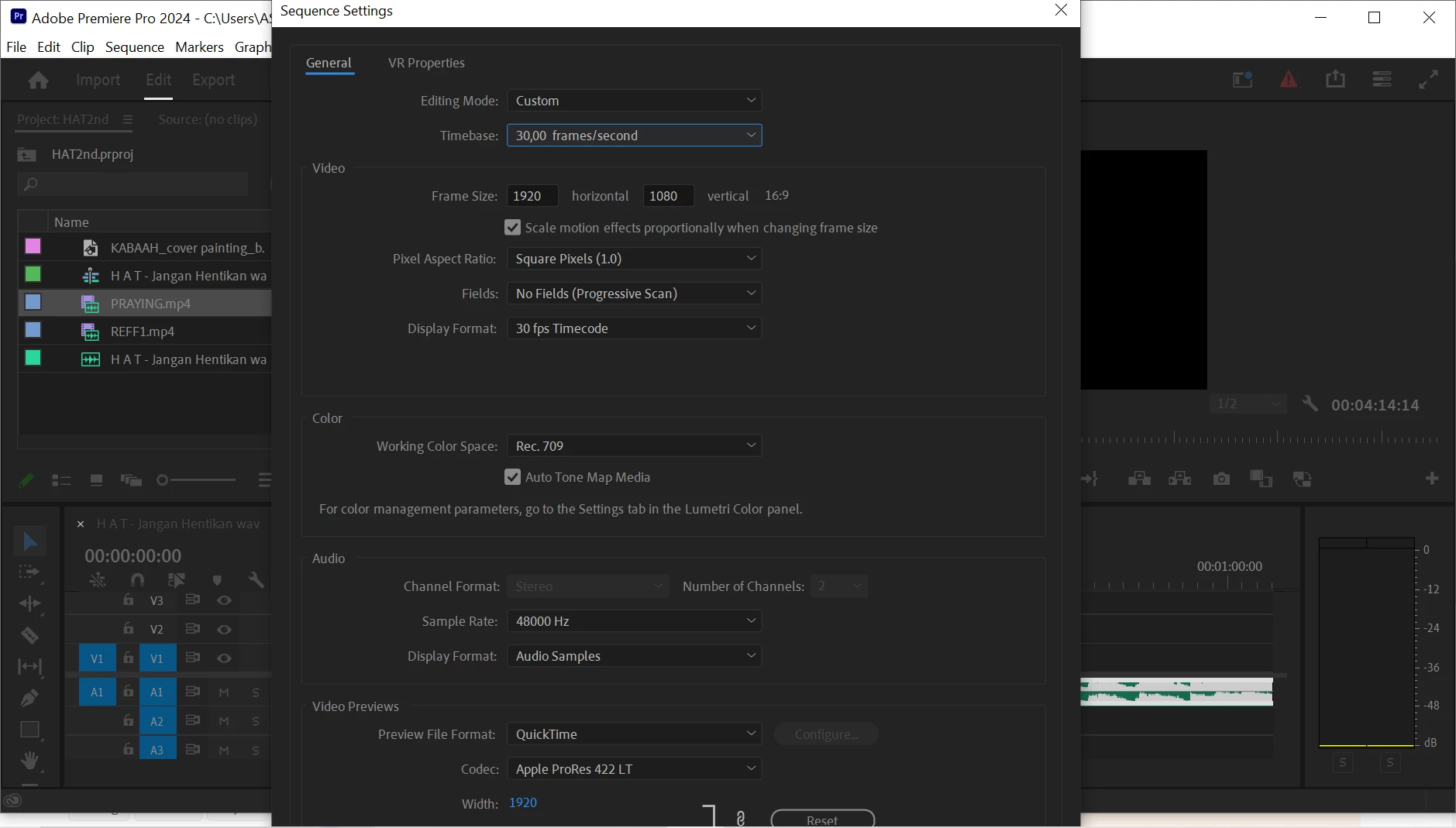Select the General tab
Image resolution: width=1456 pixels, height=828 pixels.
pyautogui.click(x=329, y=63)
